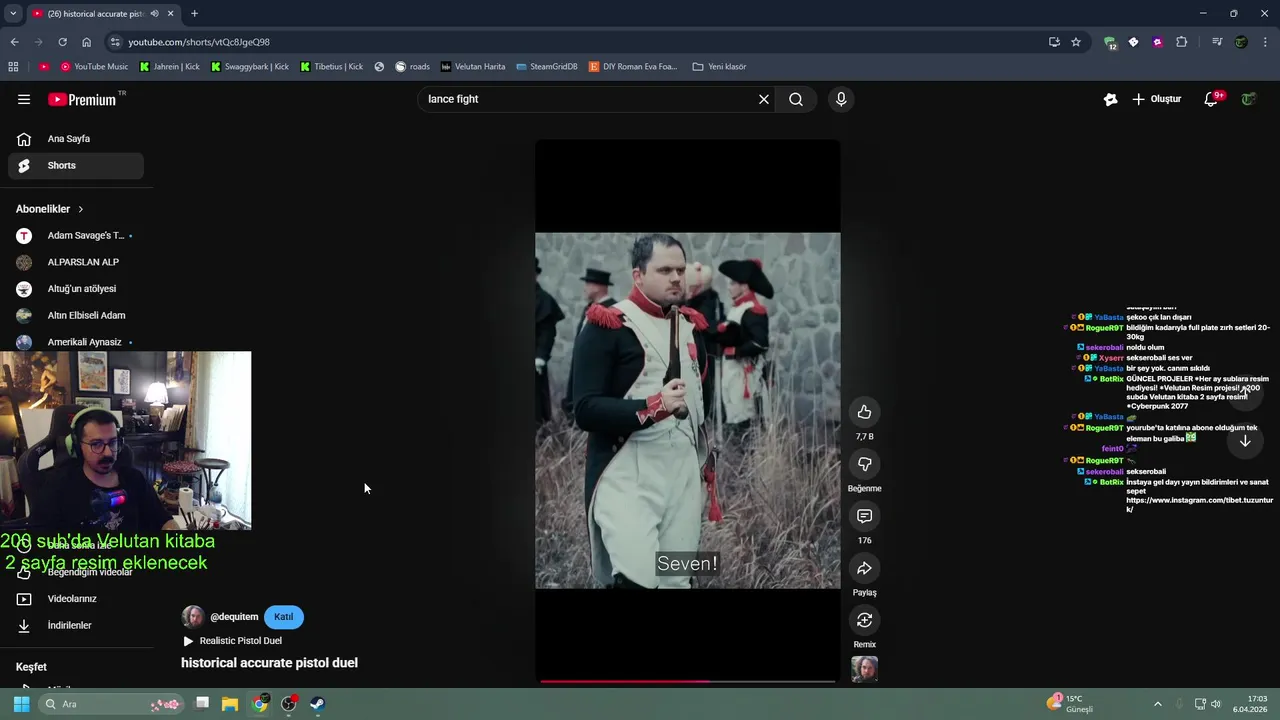1280x720 pixels.
Task: Remix this short
Action: click(x=864, y=620)
